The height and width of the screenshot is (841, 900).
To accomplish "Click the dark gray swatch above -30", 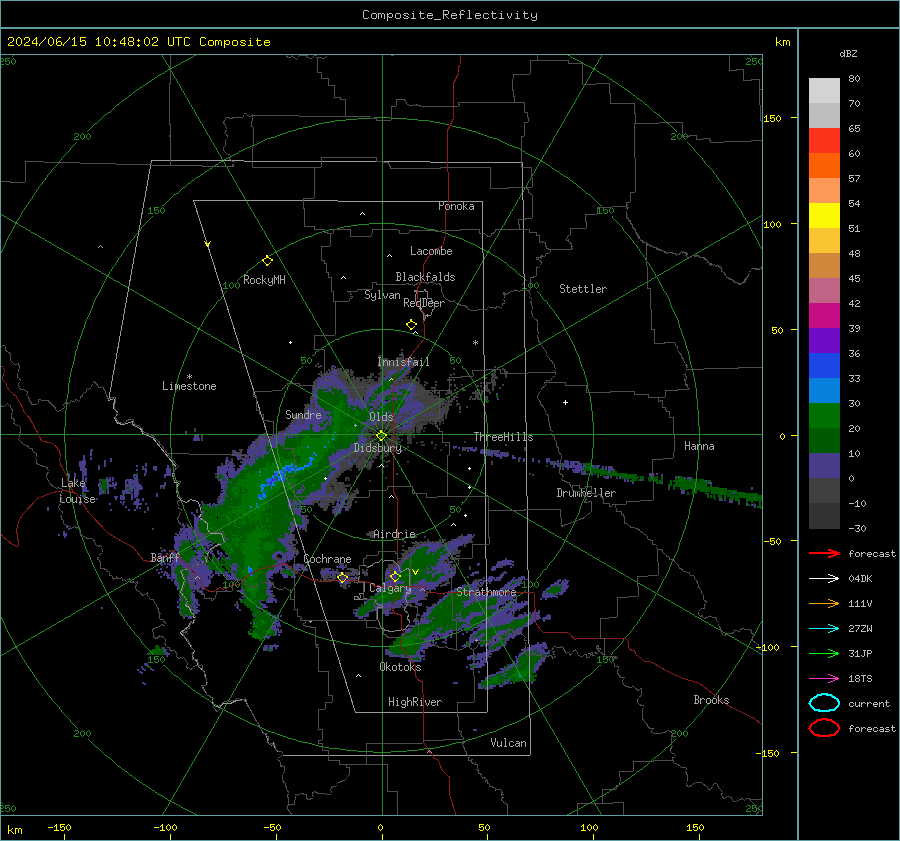I will (x=824, y=516).
